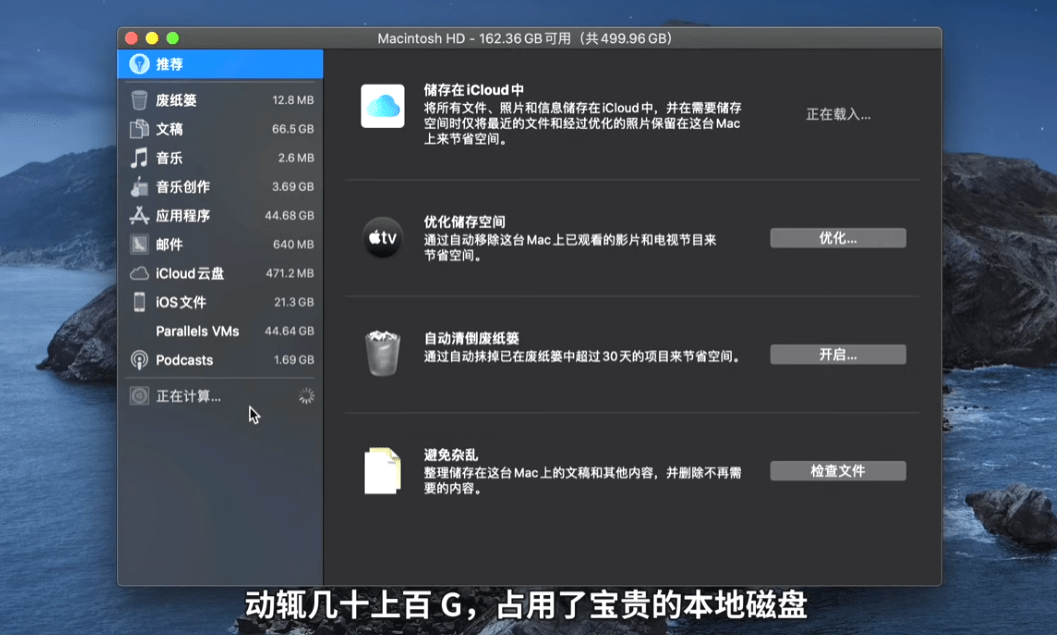1057x635 pixels.
Task: Select the iCloud 云盘 sidebar label
Action: click(189, 273)
